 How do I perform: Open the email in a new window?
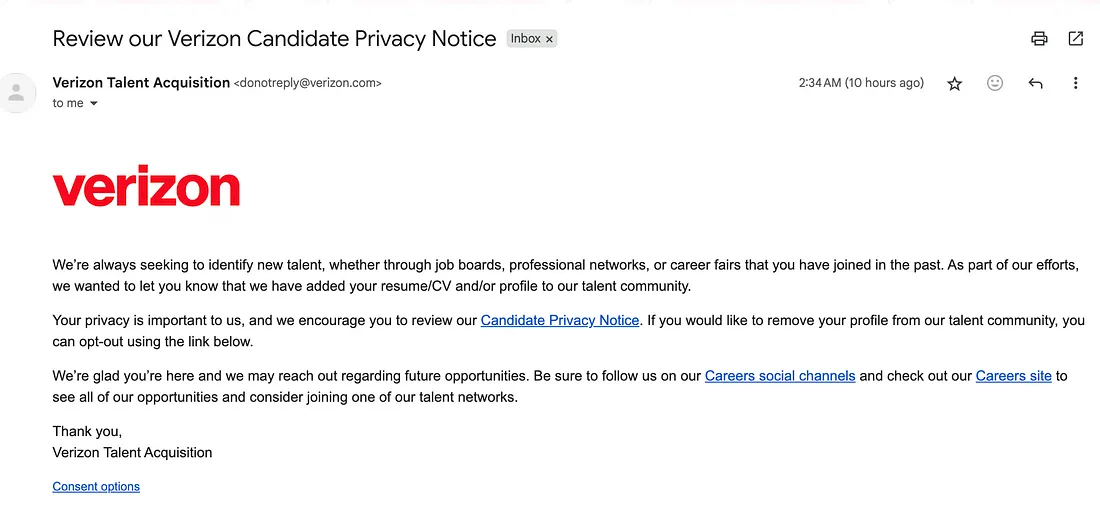click(x=1075, y=39)
